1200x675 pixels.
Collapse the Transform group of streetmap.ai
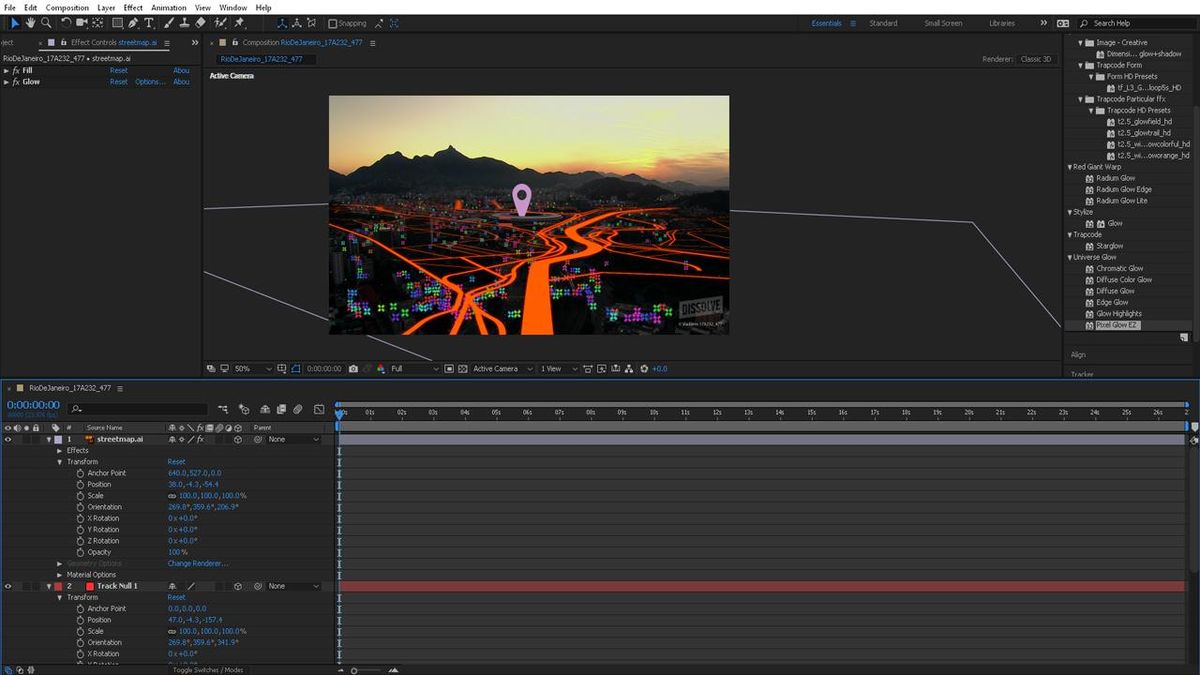[60, 461]
